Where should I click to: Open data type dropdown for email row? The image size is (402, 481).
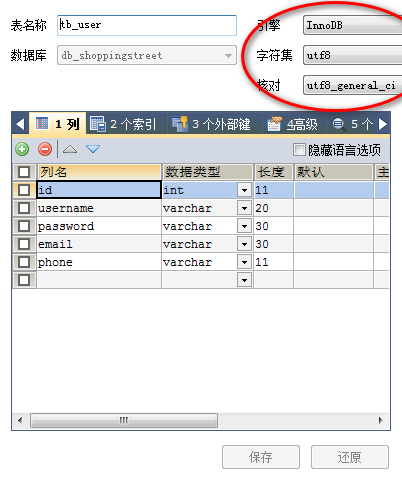[244, 244]
